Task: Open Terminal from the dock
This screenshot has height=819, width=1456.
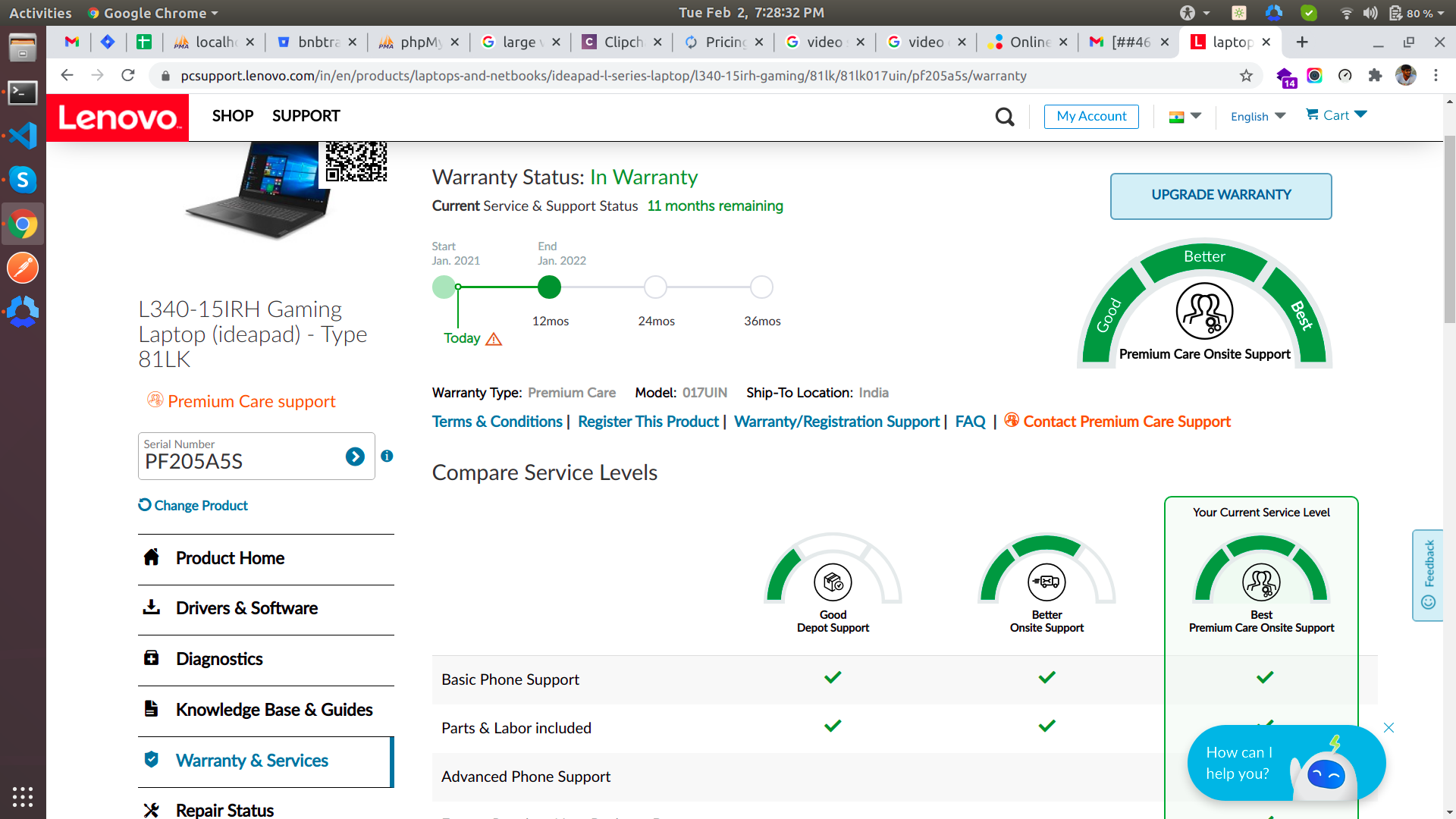Action: point(23,93)
